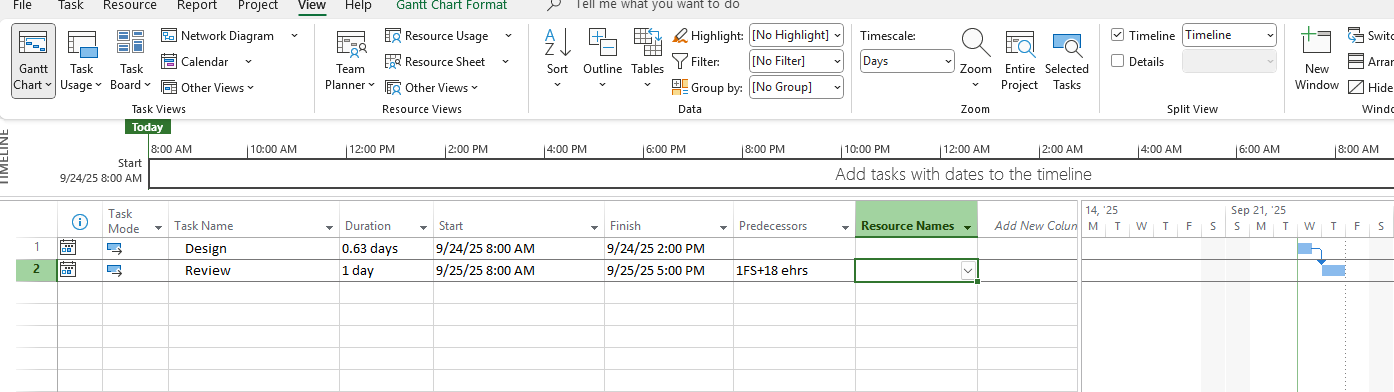The image size is (1394, 392).
Task: Open Predecessors column filter arrow
Action: pos(846,227)
